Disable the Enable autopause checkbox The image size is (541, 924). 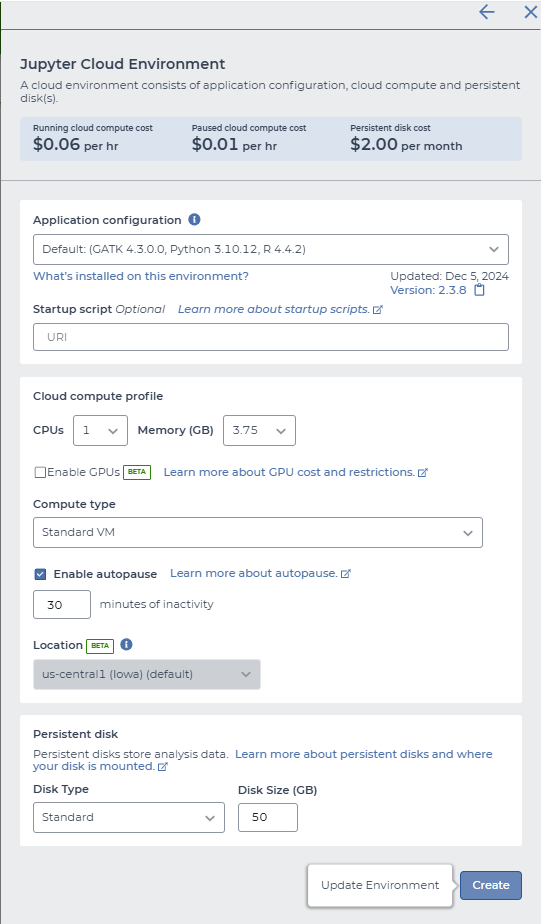point(40,574)
